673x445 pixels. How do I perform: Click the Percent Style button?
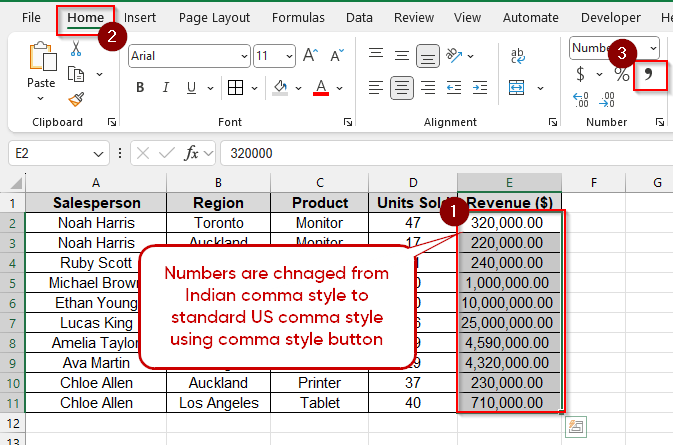click(621, 74)
